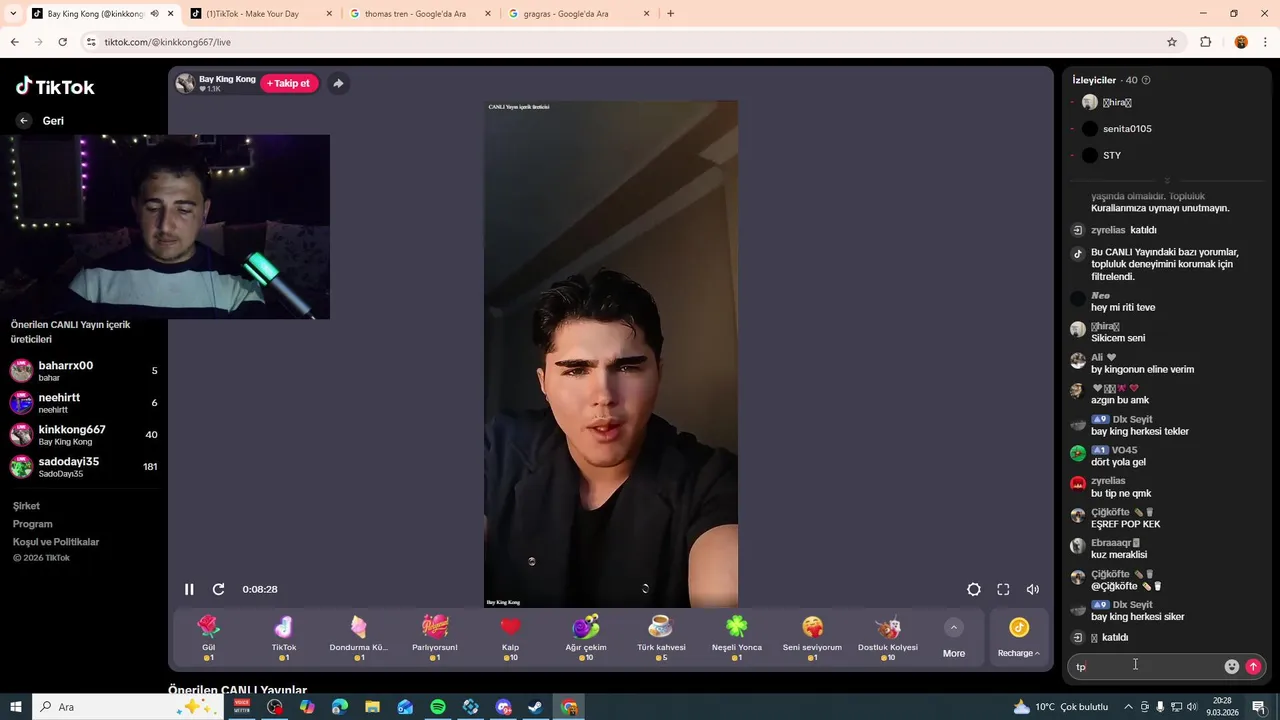Send the chat message
This screenshot has height=720, width=1280.
click(x=1253, y=666)
